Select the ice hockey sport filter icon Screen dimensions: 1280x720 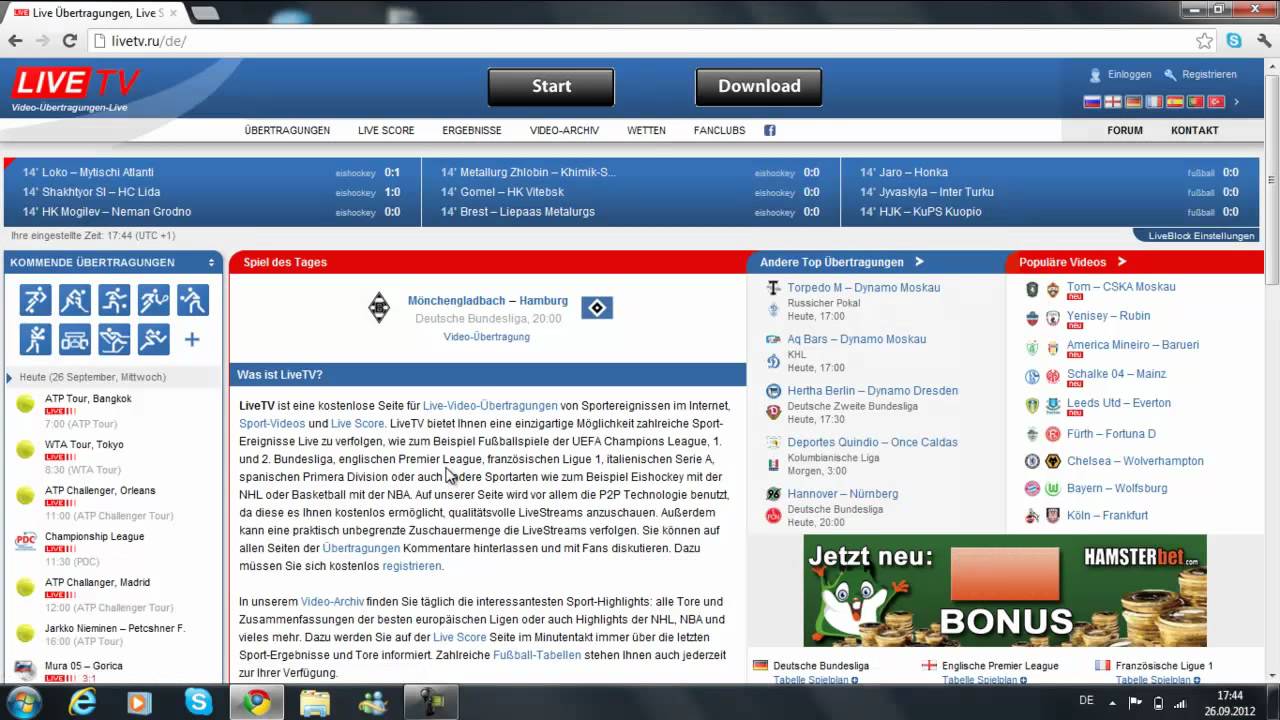[x=74, y=300]
